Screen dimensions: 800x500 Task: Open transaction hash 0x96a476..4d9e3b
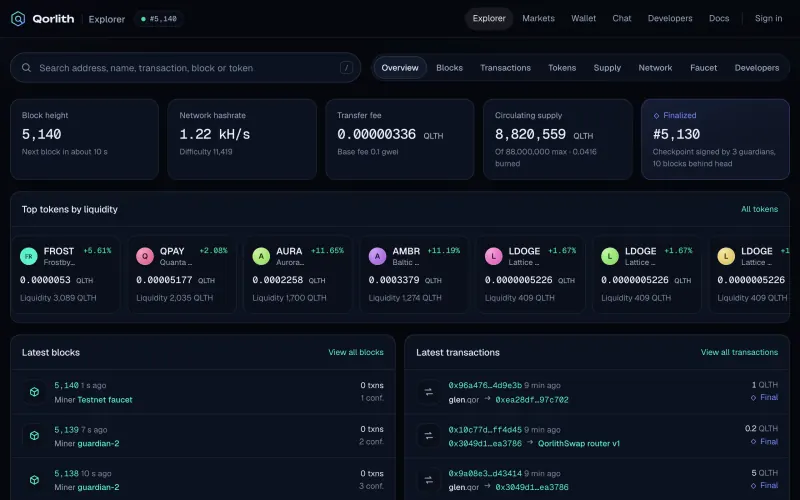(x=485, y=385)
